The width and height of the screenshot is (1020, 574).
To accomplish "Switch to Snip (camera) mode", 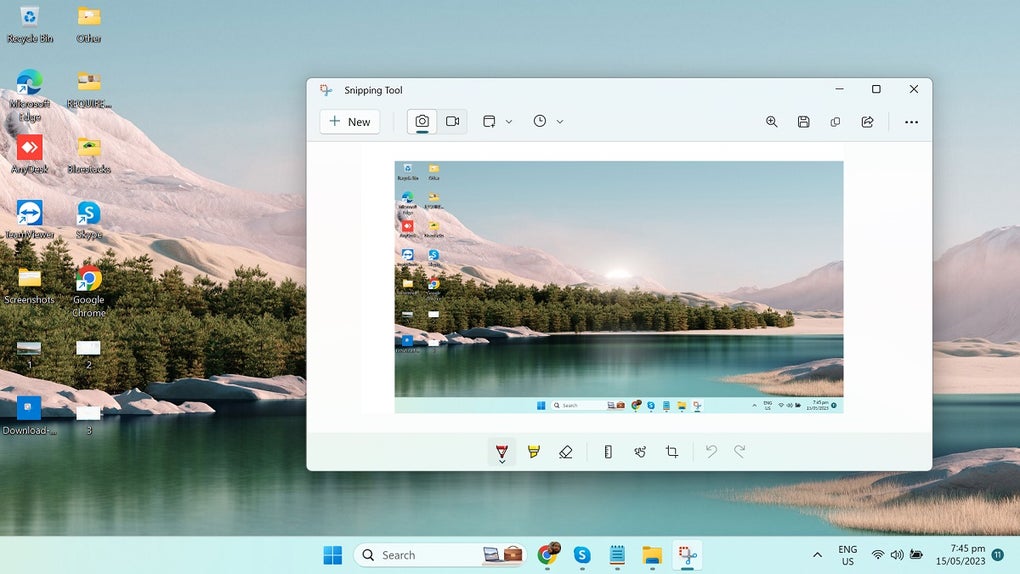I will click(422, 122).
